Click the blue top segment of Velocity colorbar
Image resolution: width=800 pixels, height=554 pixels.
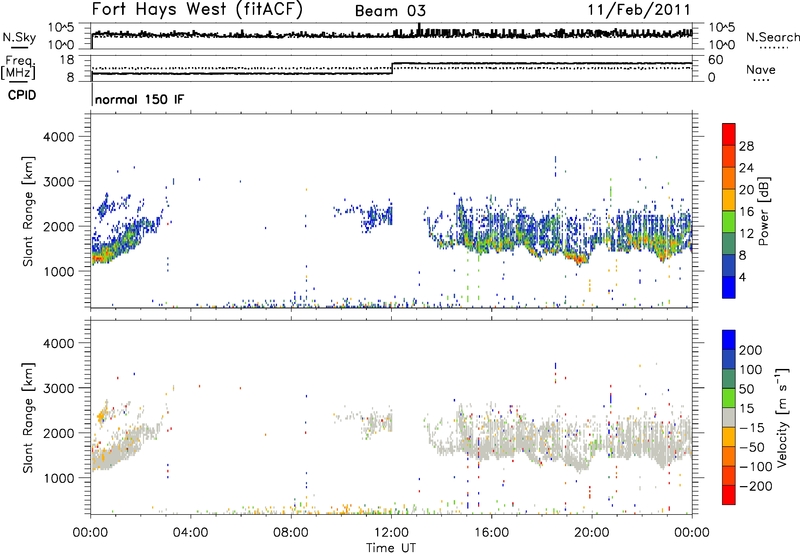point(729,340)
